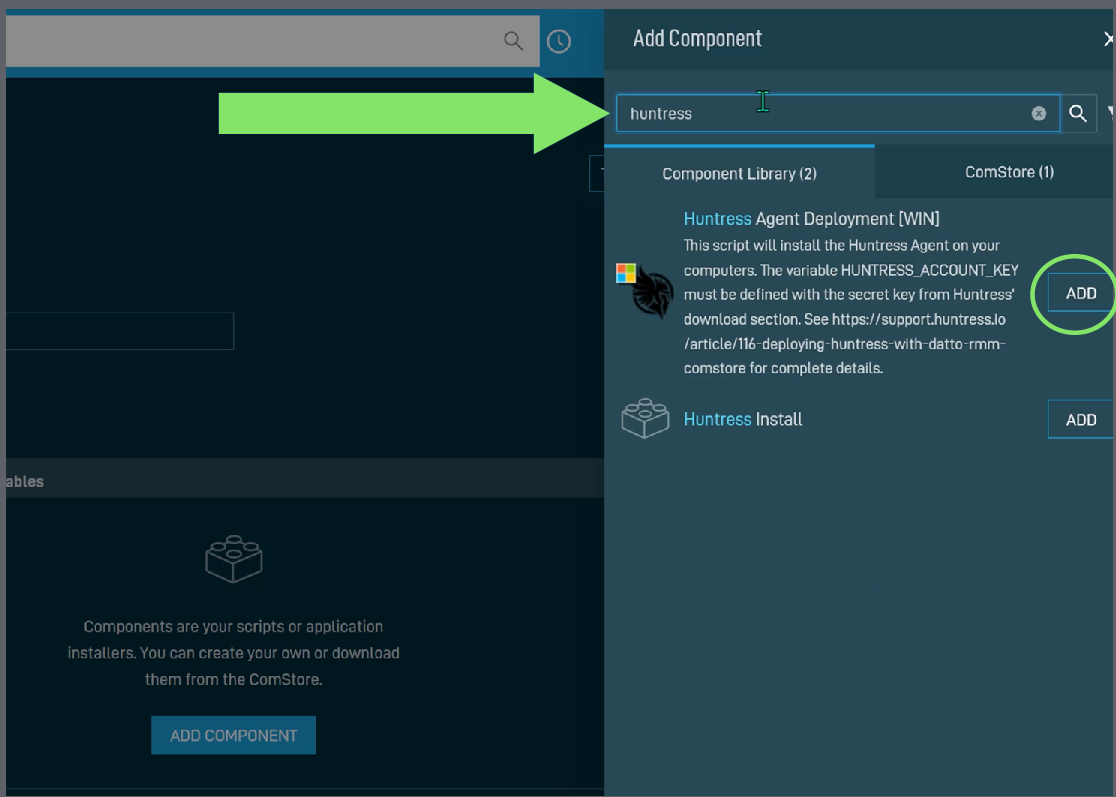Click the magnifier search button in Add Component
1116x797 pixels.
(1078, 113)
